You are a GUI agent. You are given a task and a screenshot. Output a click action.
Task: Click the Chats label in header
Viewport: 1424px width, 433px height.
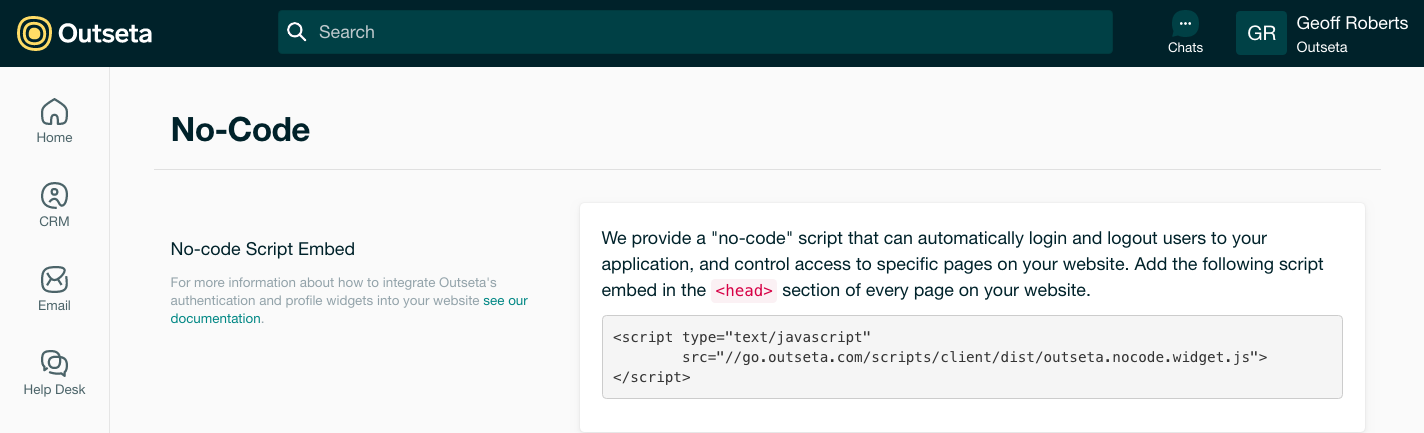coord(1185,47)
